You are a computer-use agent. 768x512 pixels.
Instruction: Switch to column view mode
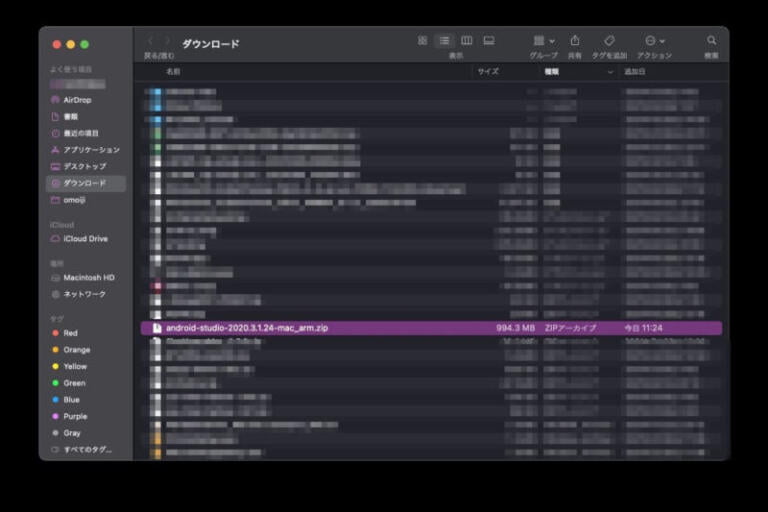(x=466, y=41)
